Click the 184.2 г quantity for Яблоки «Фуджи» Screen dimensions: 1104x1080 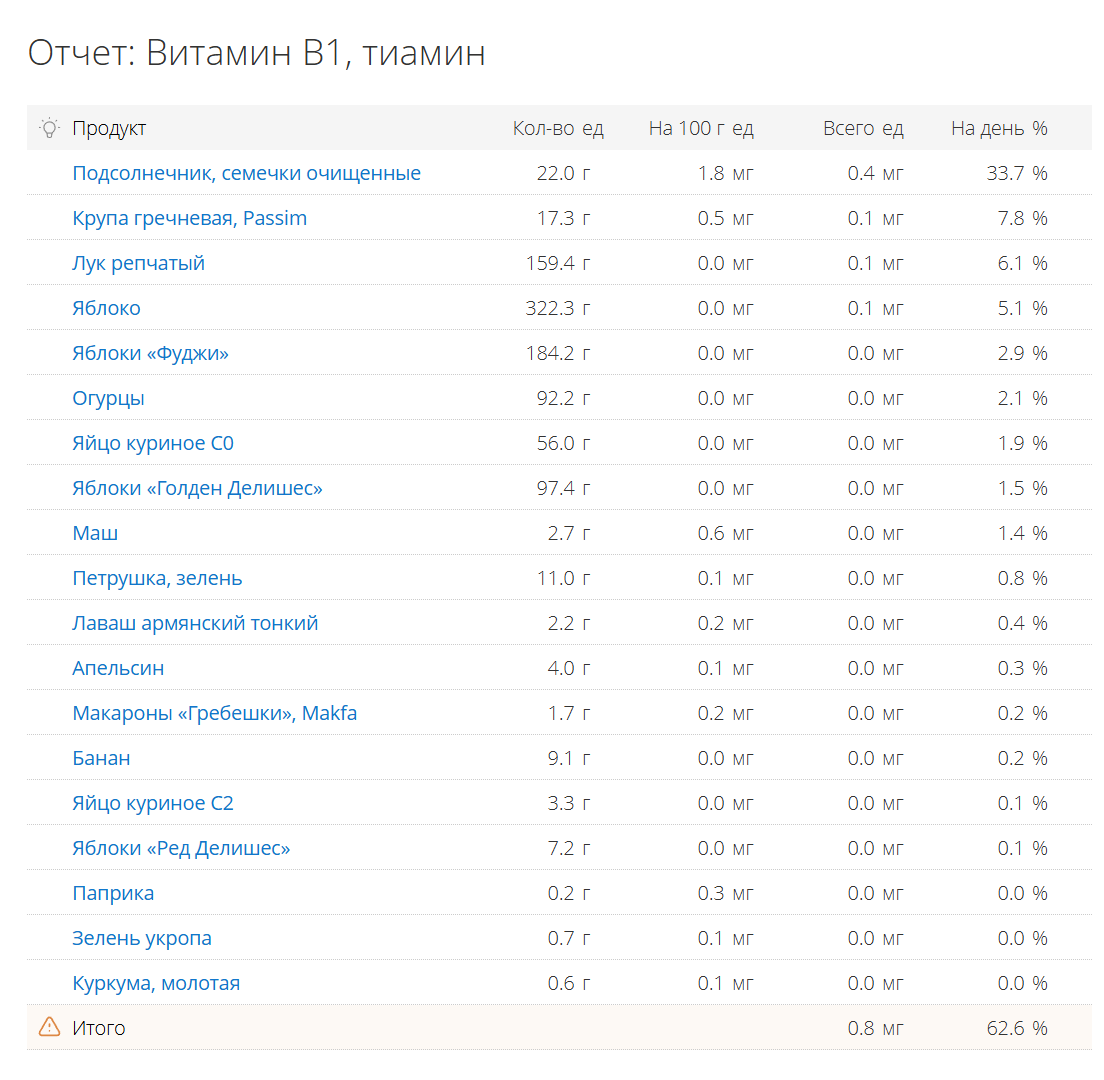tap(558, 353)
